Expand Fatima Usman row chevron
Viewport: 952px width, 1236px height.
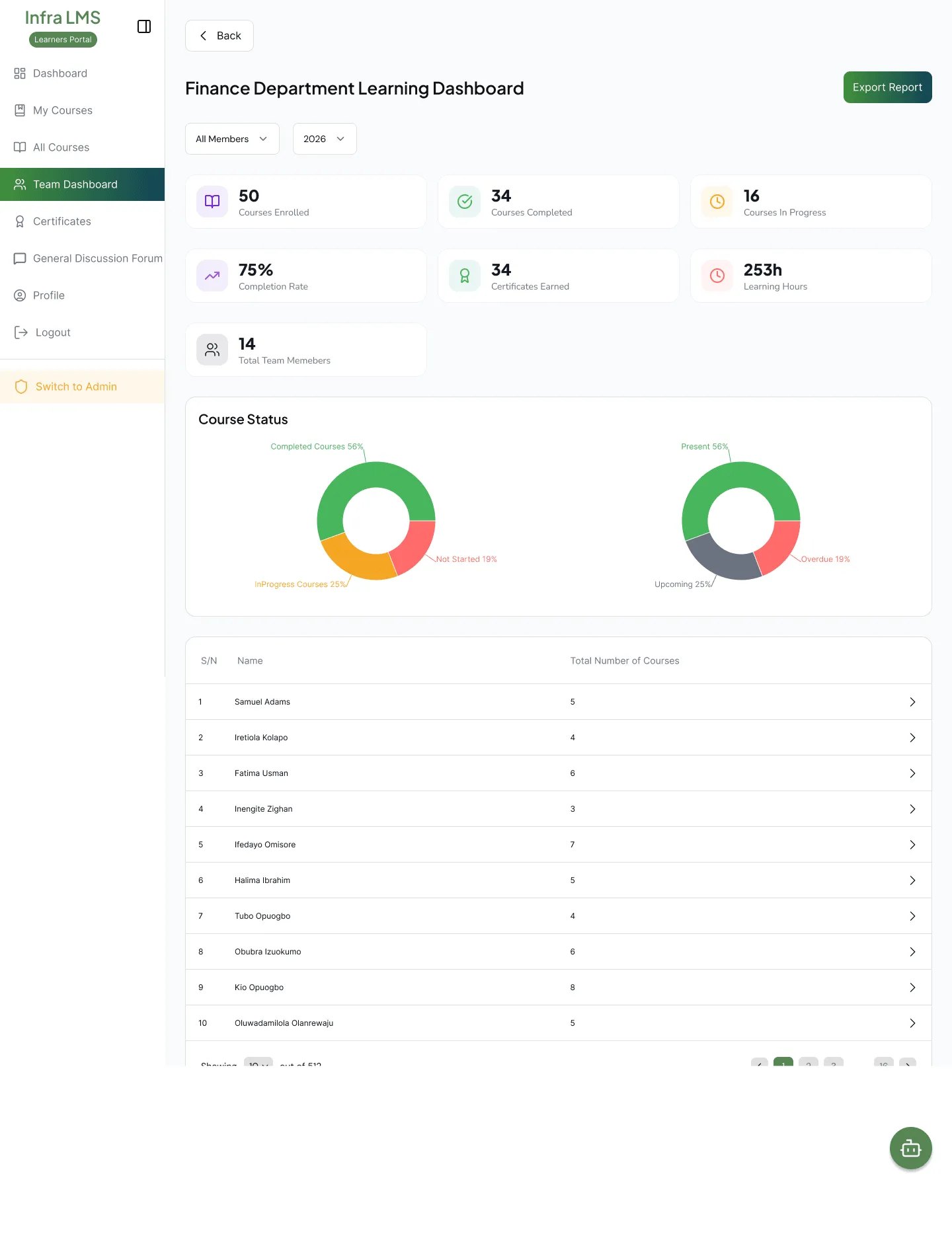[912, 773]
